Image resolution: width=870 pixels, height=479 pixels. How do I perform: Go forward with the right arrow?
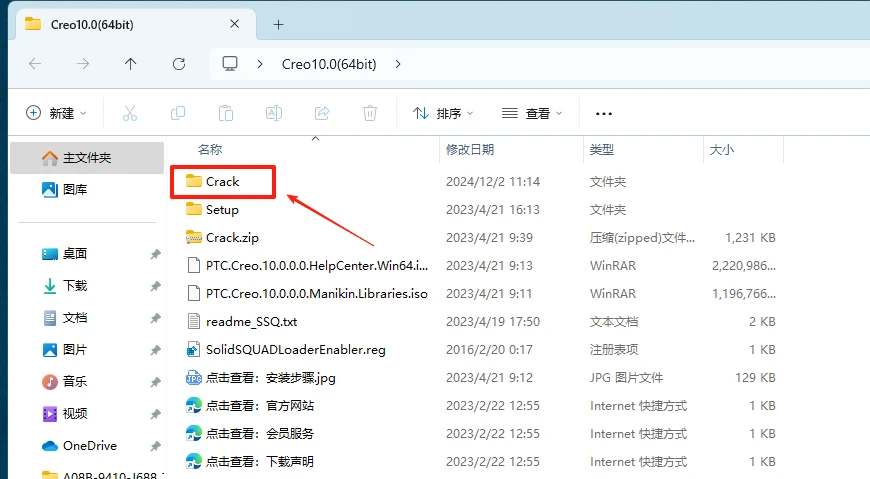(83, 64)
